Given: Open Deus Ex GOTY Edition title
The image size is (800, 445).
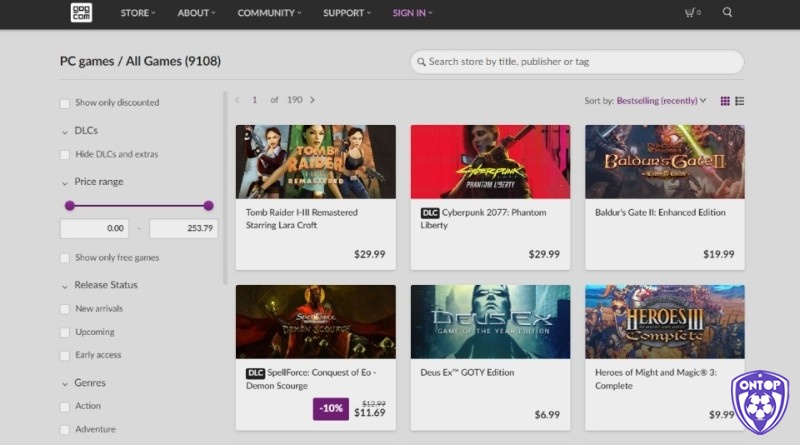Looking at the screenshot, I should [467, 373].
